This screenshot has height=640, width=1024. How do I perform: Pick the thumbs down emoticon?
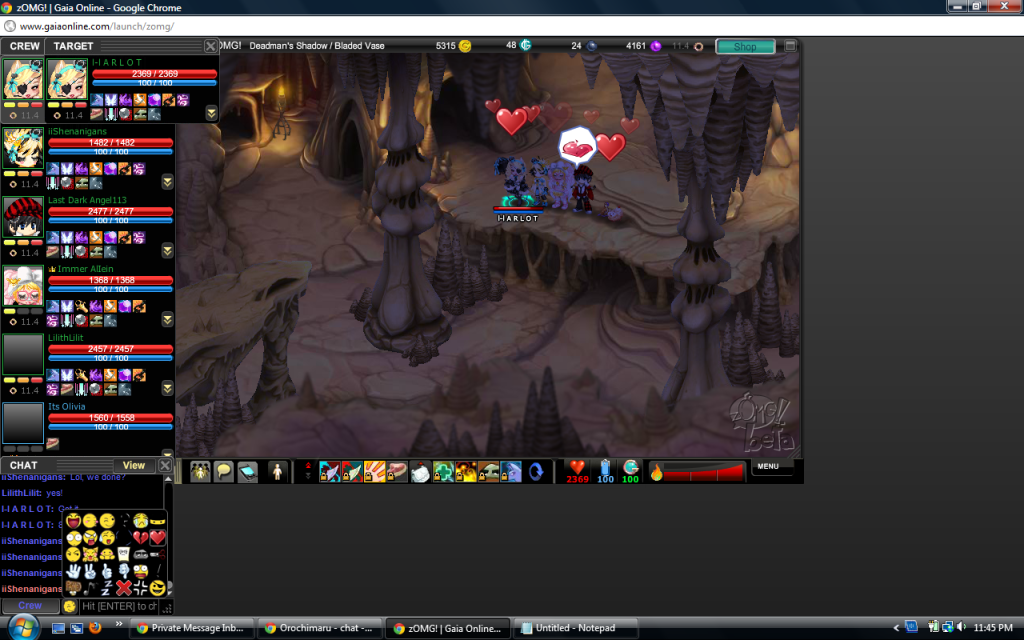(123, 571)
